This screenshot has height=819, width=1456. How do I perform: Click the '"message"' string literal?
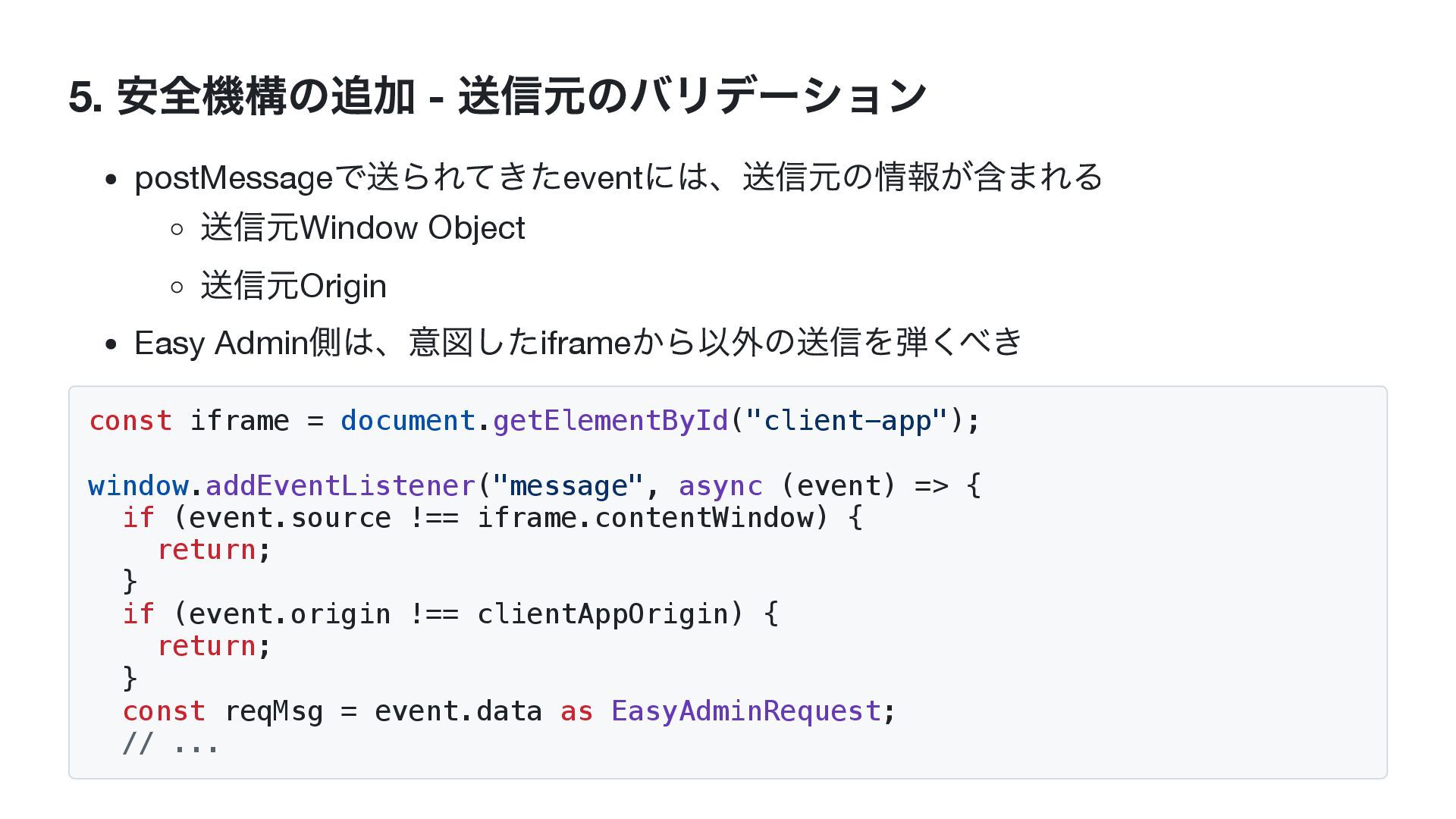tap(568, 486)
